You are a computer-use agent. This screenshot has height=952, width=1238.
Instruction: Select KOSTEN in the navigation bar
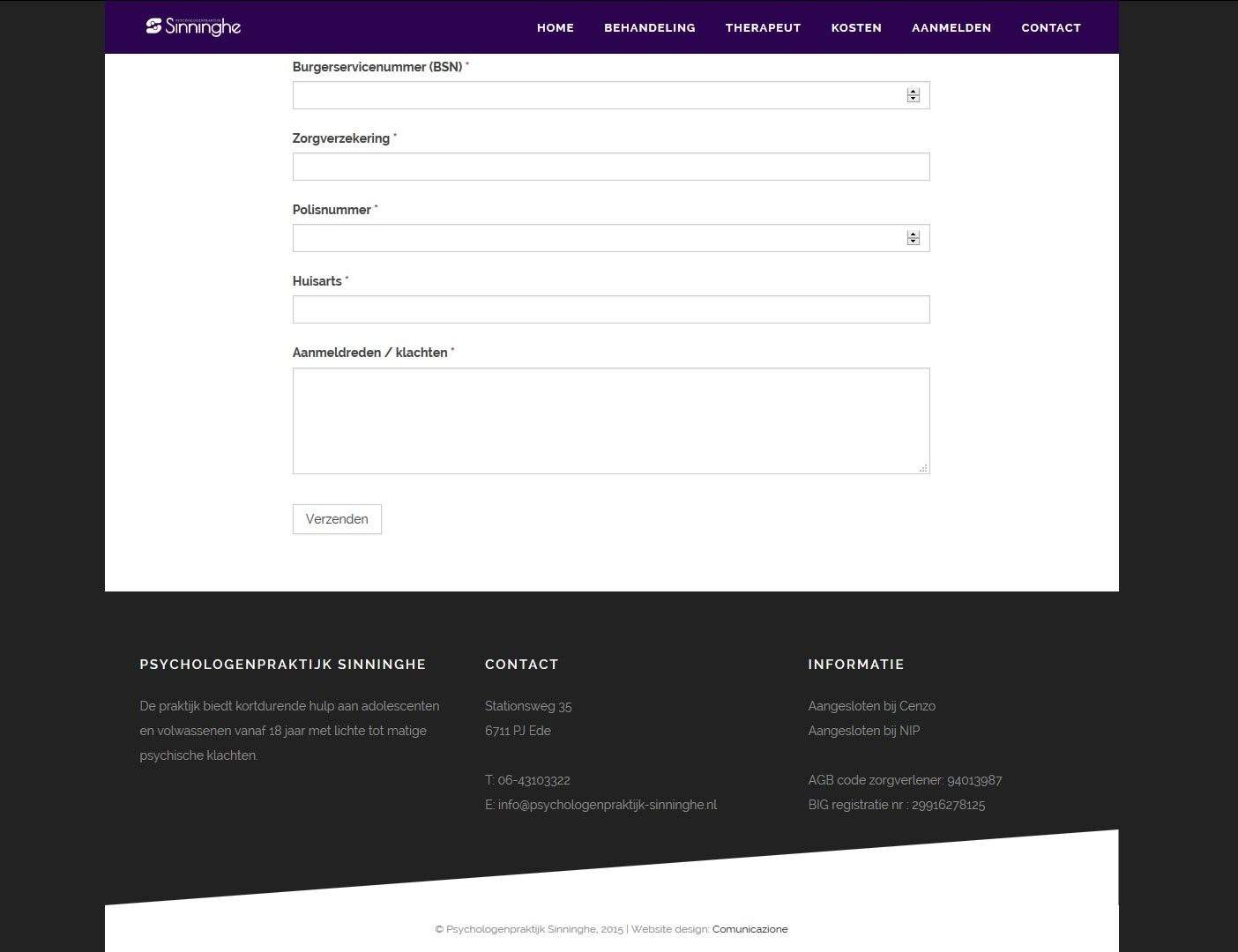tap(855, 27)
